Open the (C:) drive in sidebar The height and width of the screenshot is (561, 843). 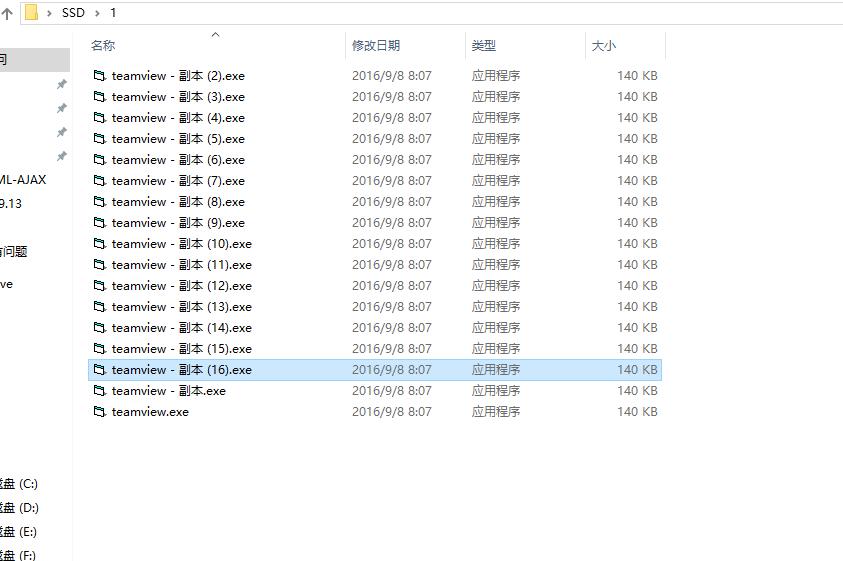click(x=19, y=484)
